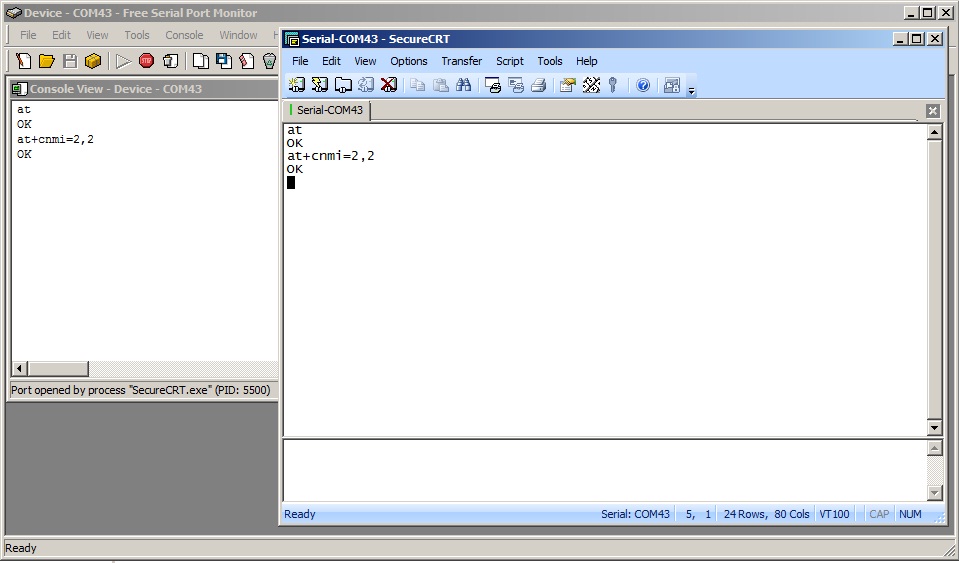
Task: Click the yellow Open folder icon
Action: pos(47,61)
